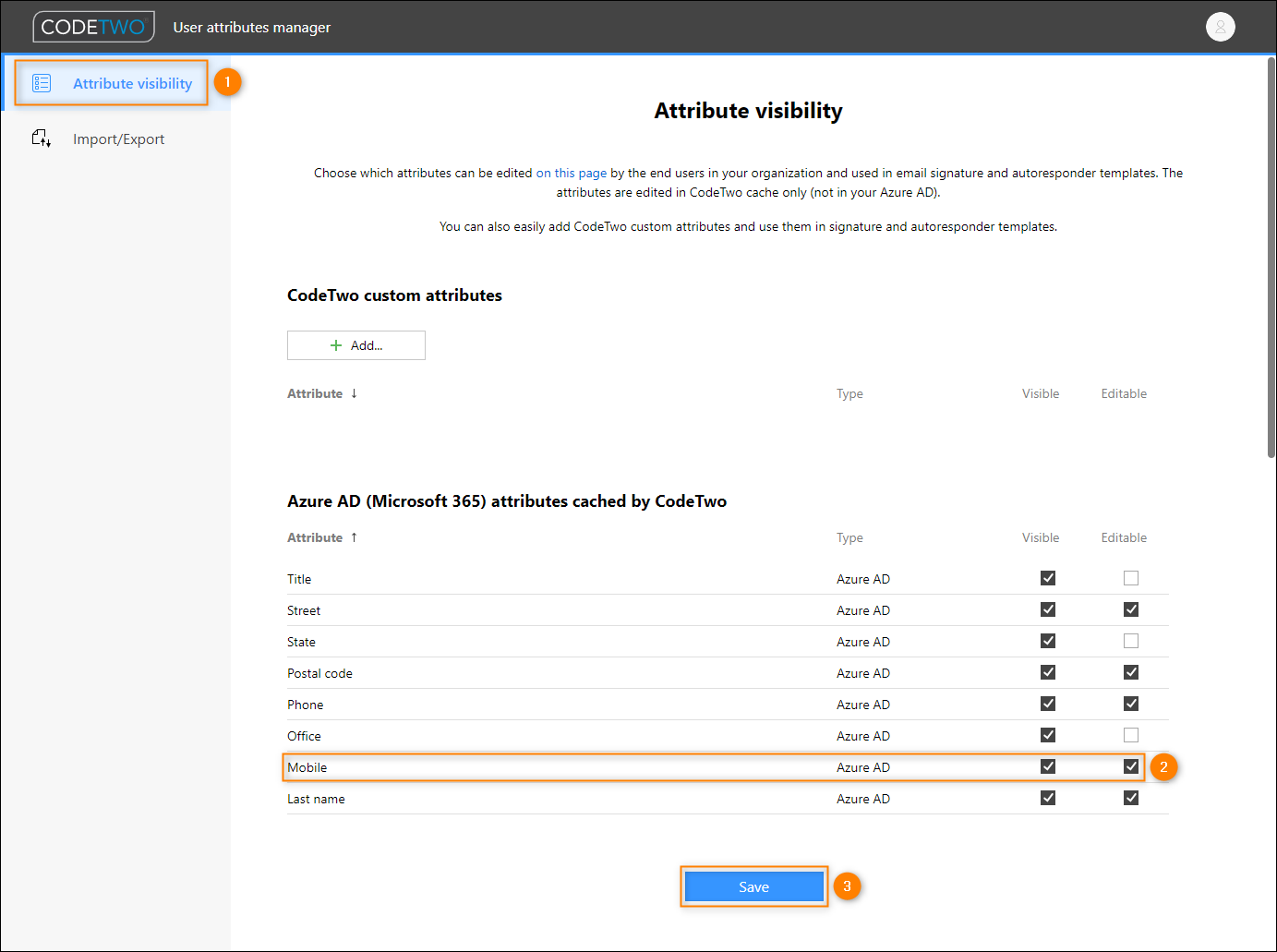Image resolution: width=1277 pixels, height=952 pixels.
Task: Enable Editable for the Office attribute
Action: (x=1131, y=735)
